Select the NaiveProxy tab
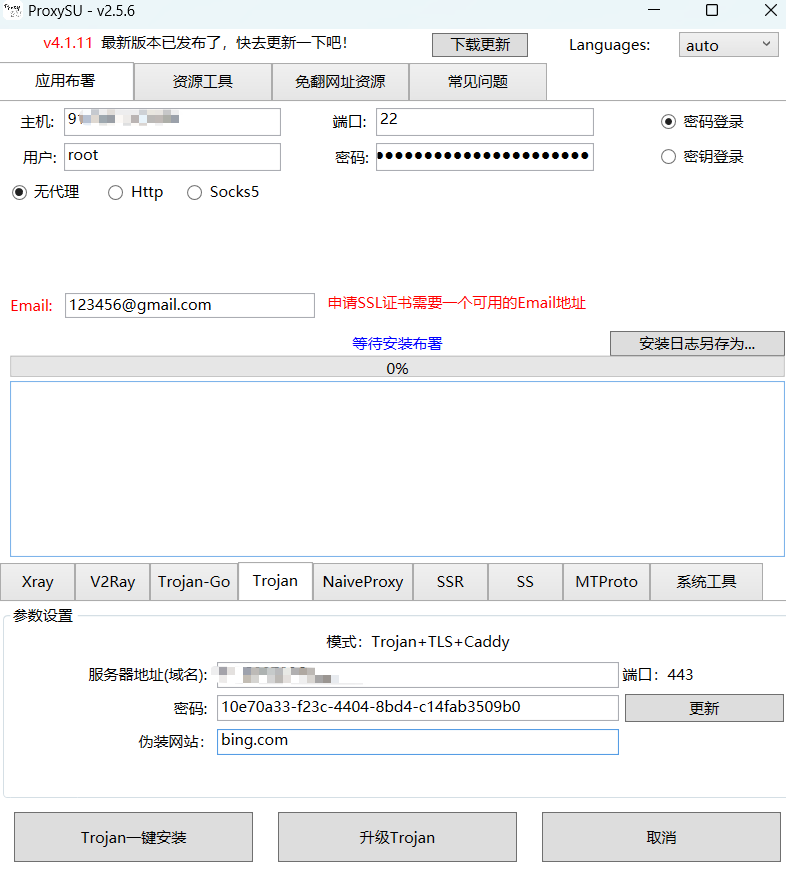 click(x=362, y=582)
